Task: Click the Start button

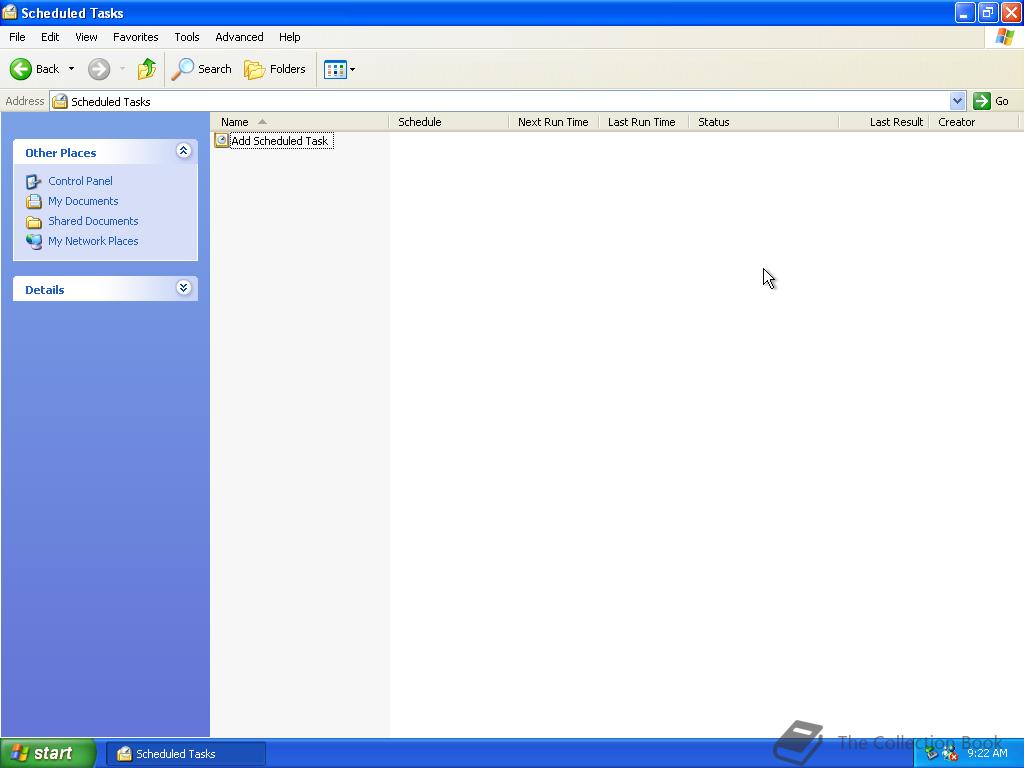Action: click(x=48, y=753)
